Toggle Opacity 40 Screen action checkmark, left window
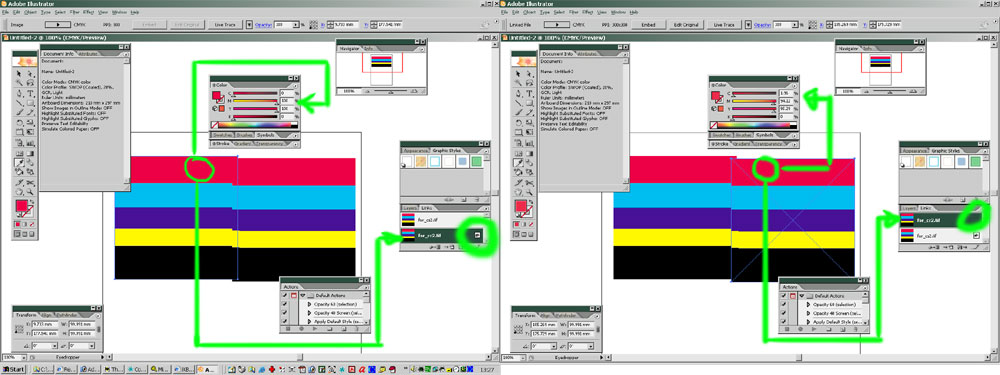This screenshot has width=1000, height=375. point(284,313)
